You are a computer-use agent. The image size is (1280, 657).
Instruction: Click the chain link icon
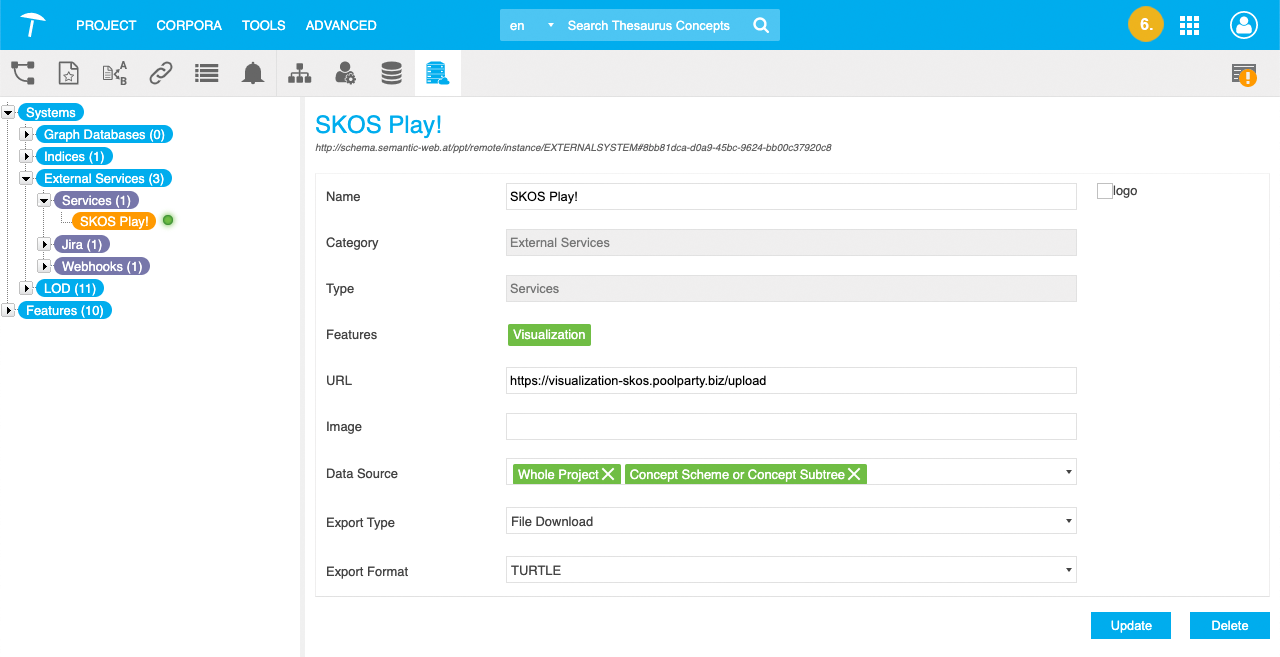160,73
